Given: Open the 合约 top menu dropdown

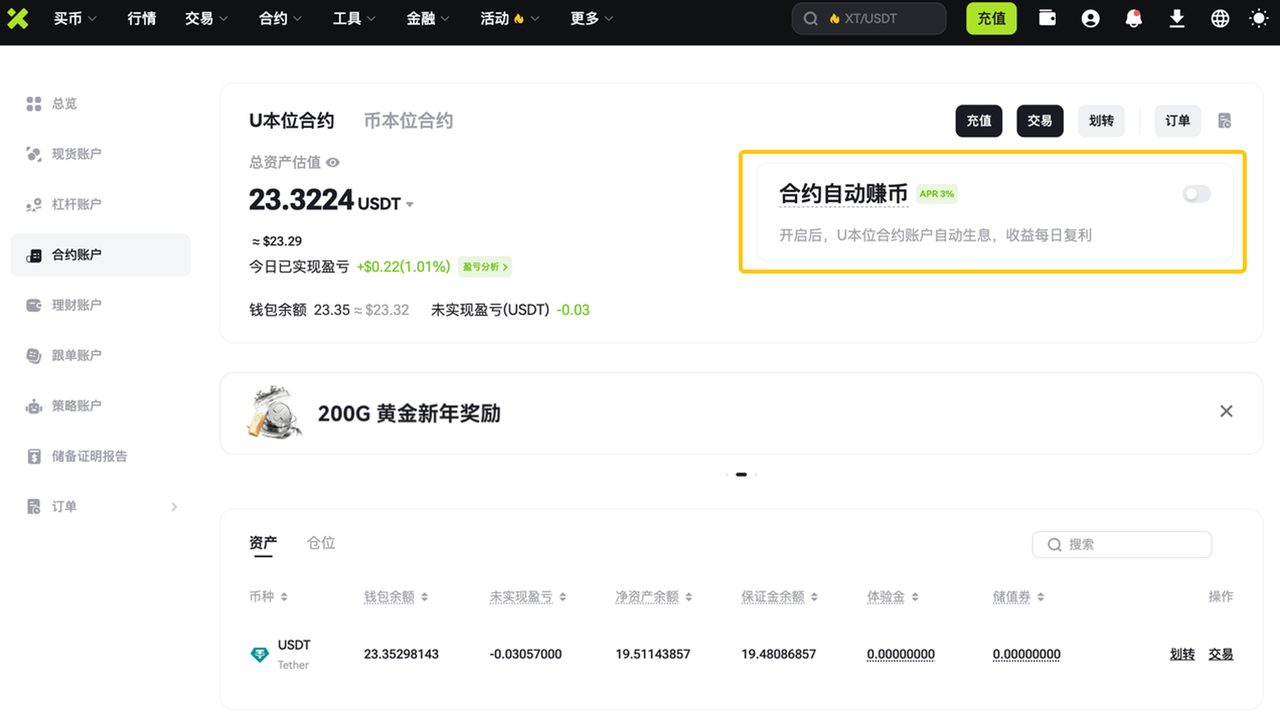Looking at the screenshot, I should [281, 18].
